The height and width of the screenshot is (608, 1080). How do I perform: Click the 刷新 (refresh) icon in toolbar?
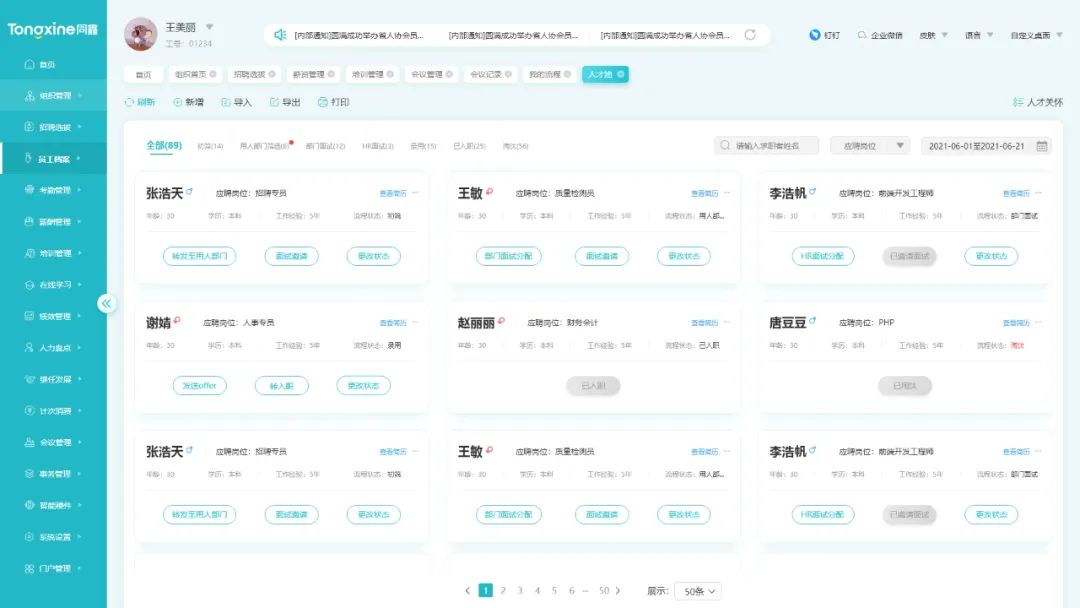132,101
